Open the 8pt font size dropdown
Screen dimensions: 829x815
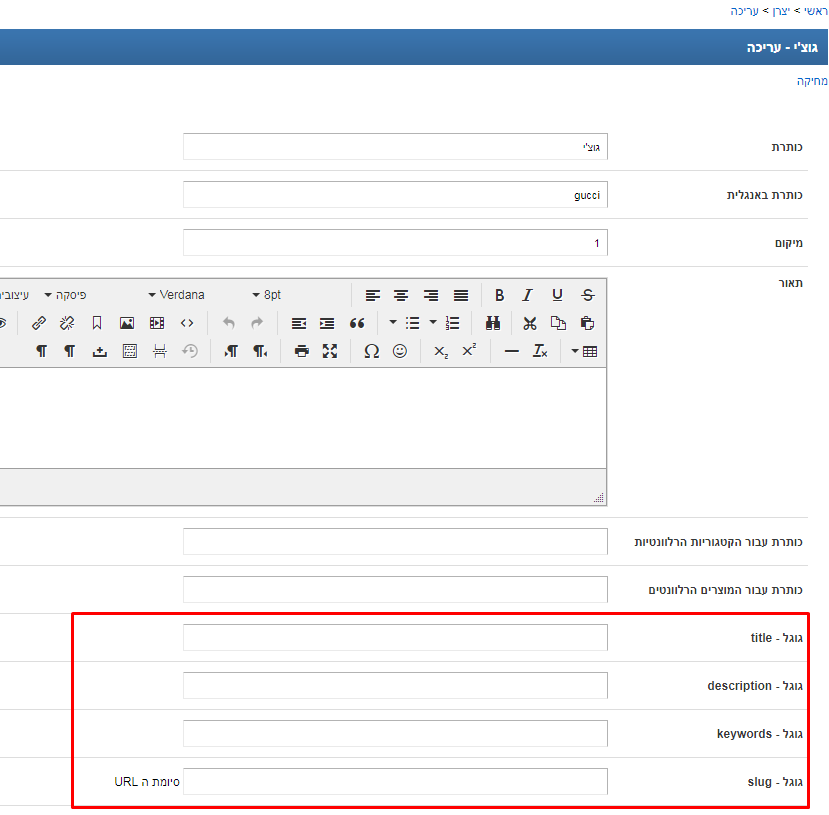tap(267, 295)
